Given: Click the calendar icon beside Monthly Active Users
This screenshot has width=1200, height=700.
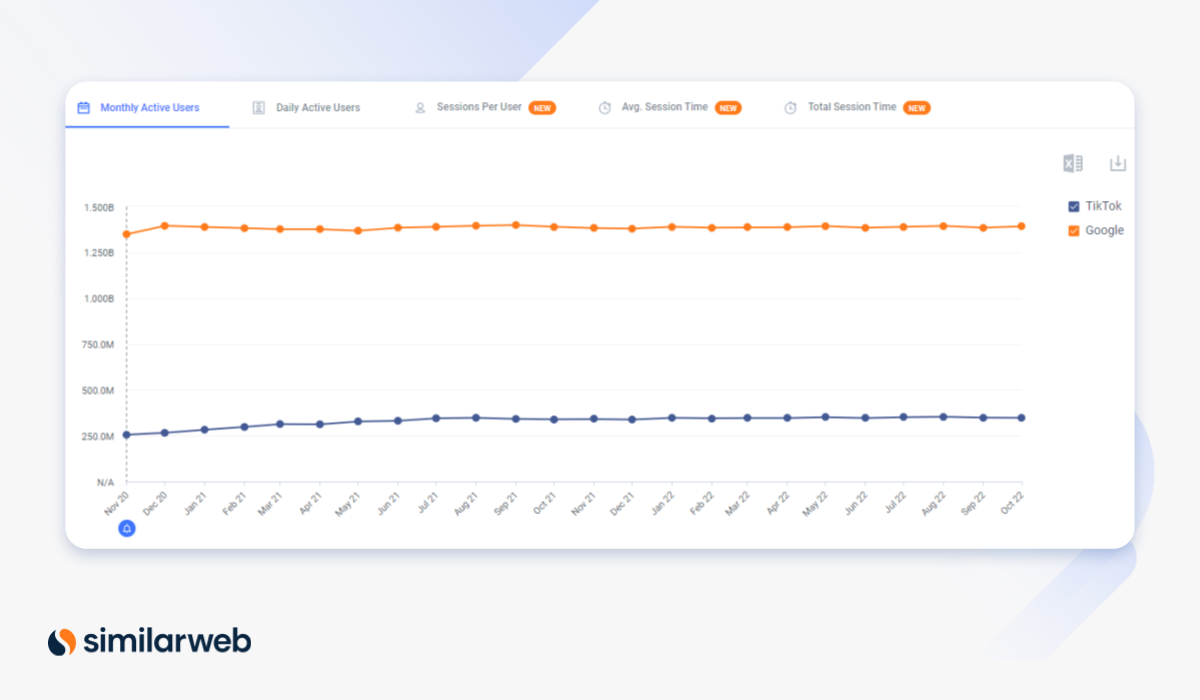Looking at the screenshot, I should tap(84, 108).
